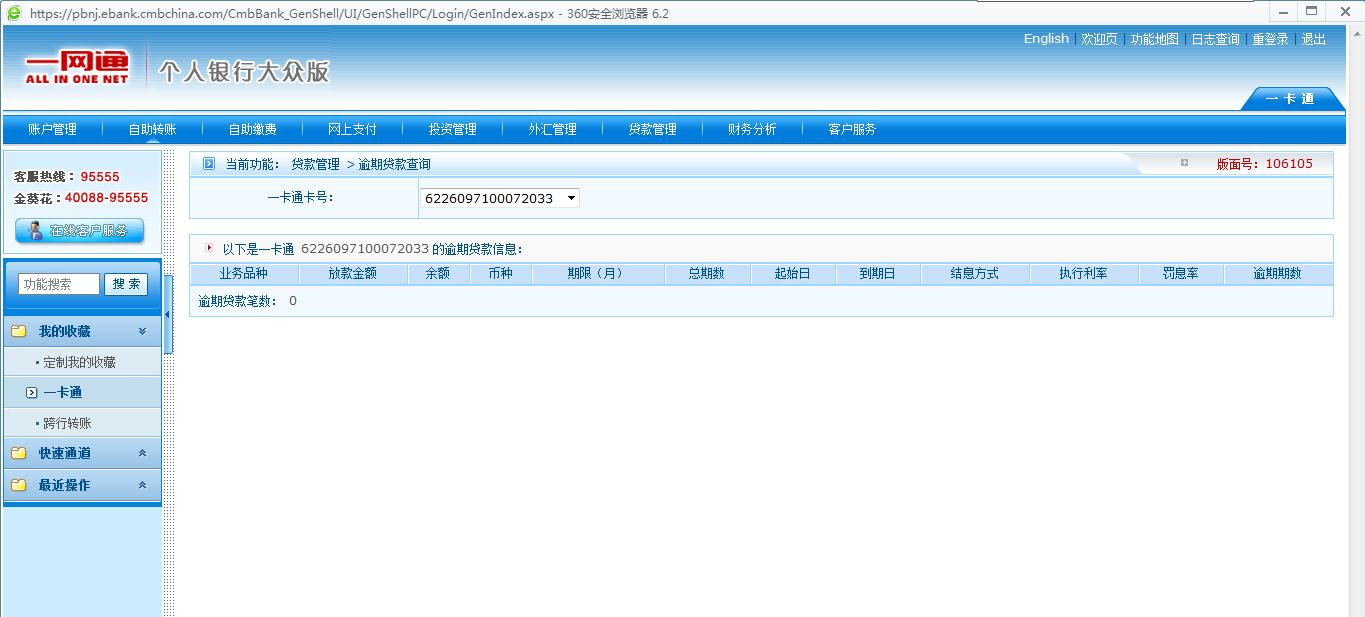Viewport: 1365px width, 617px height.
Task: Click the 起始日 column header
Action: point(792,273)
